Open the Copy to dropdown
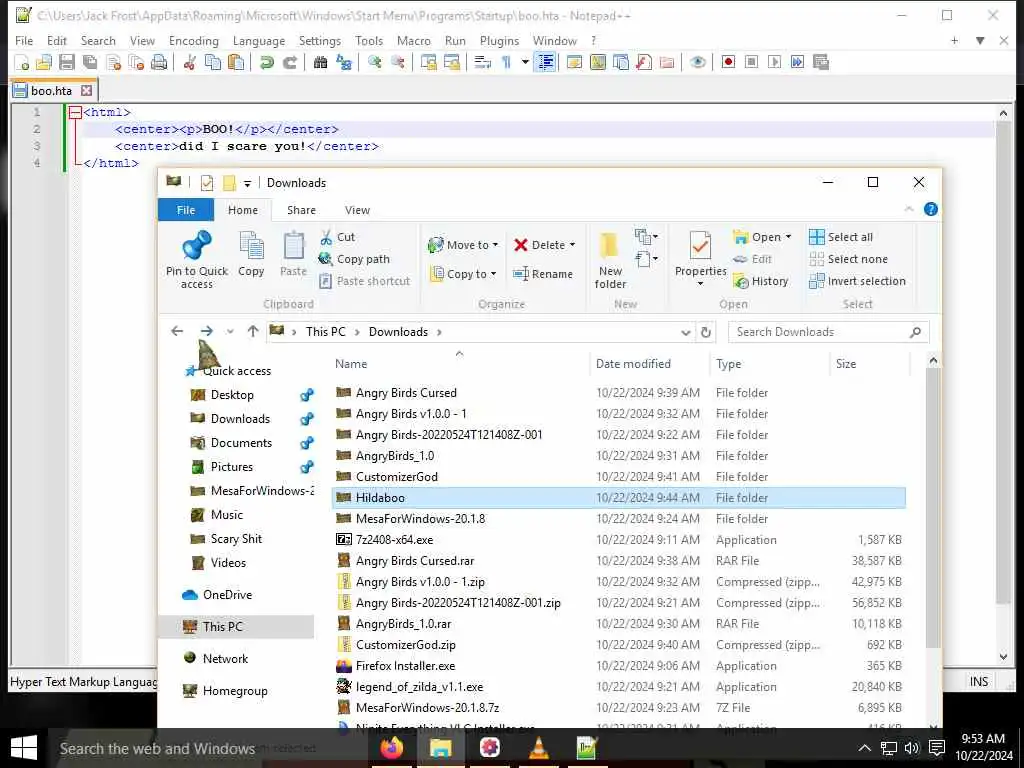Viewport: 1024px width, 768px height. [464, 274]
